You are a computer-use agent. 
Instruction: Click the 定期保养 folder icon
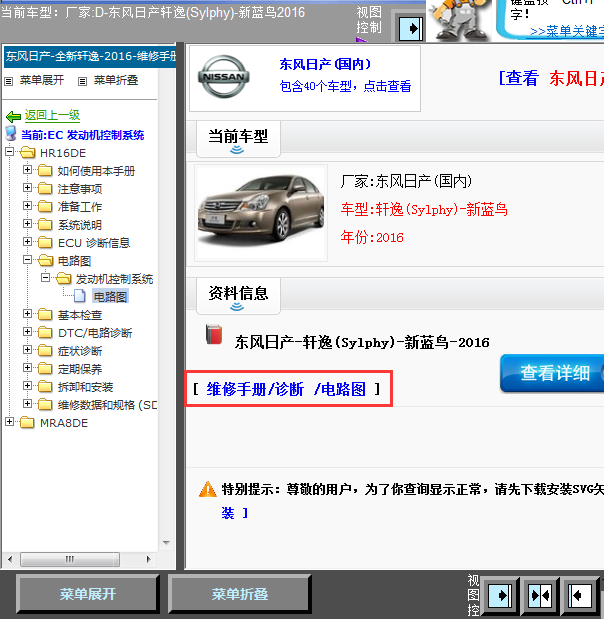(x=45, y=369)
